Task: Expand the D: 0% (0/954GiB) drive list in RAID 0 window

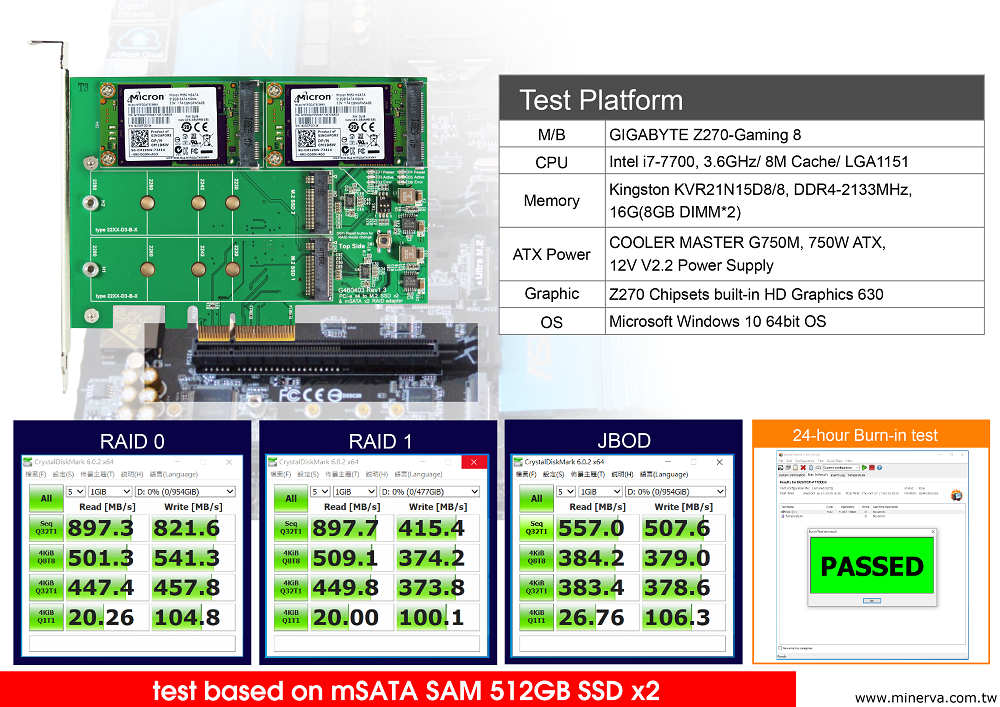Action: [185, 492]
